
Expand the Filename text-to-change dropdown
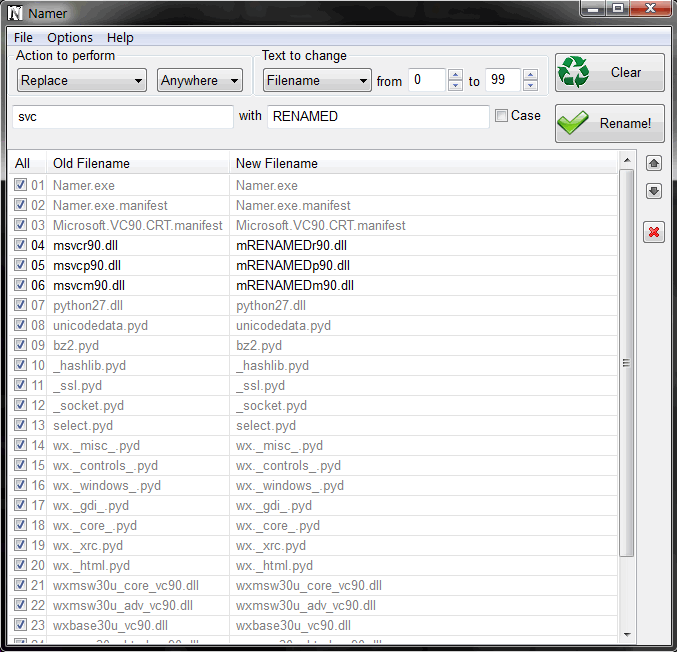(x=317, y=80)
